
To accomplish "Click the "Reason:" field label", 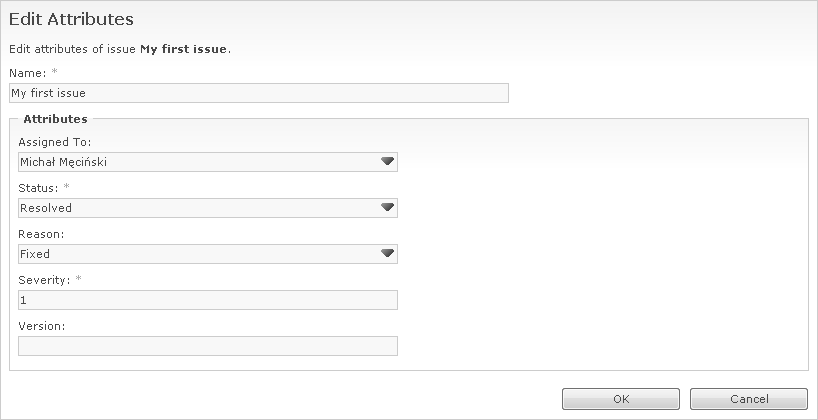I will 40,234.
